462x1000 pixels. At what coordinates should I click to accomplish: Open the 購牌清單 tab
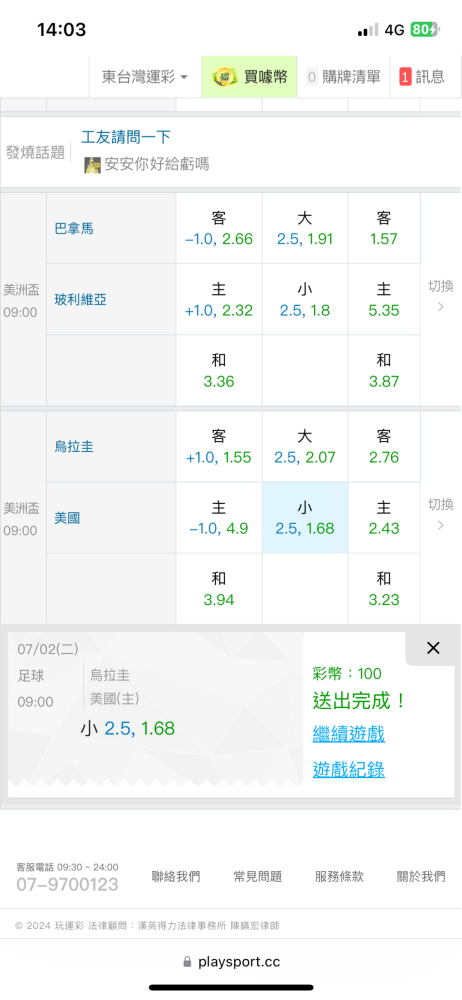(343, 77)
